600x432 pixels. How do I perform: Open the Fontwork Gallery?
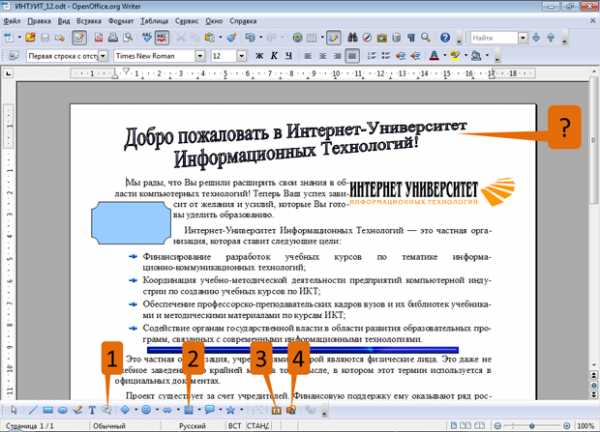click(276, 410)
